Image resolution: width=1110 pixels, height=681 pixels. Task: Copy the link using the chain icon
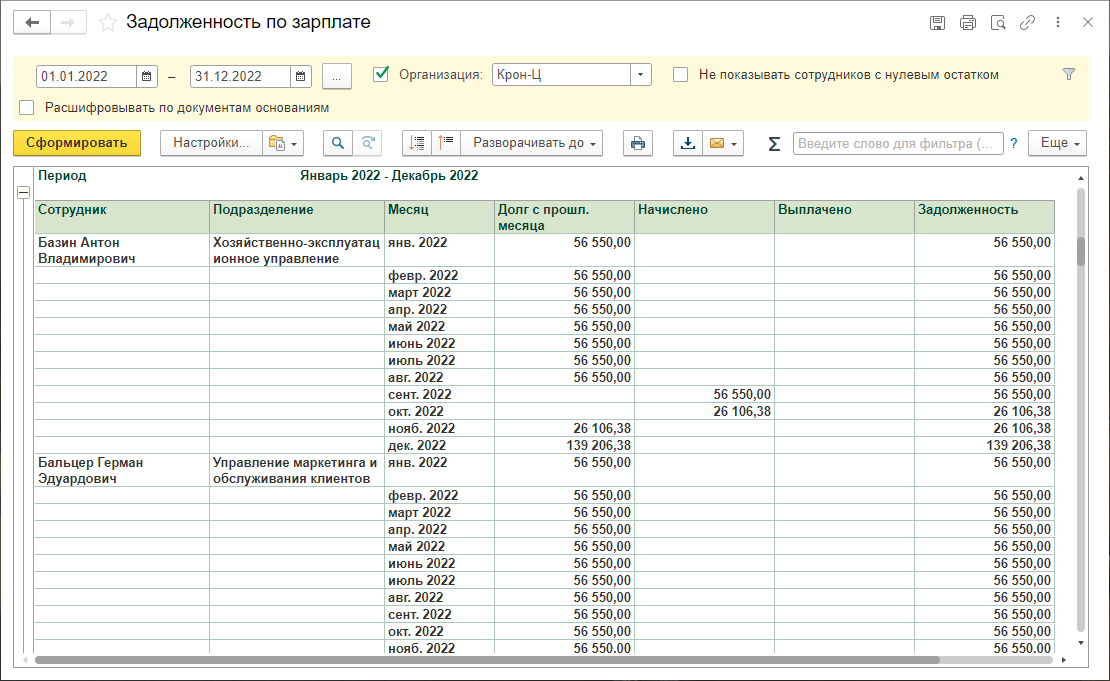pos(1027,23)
